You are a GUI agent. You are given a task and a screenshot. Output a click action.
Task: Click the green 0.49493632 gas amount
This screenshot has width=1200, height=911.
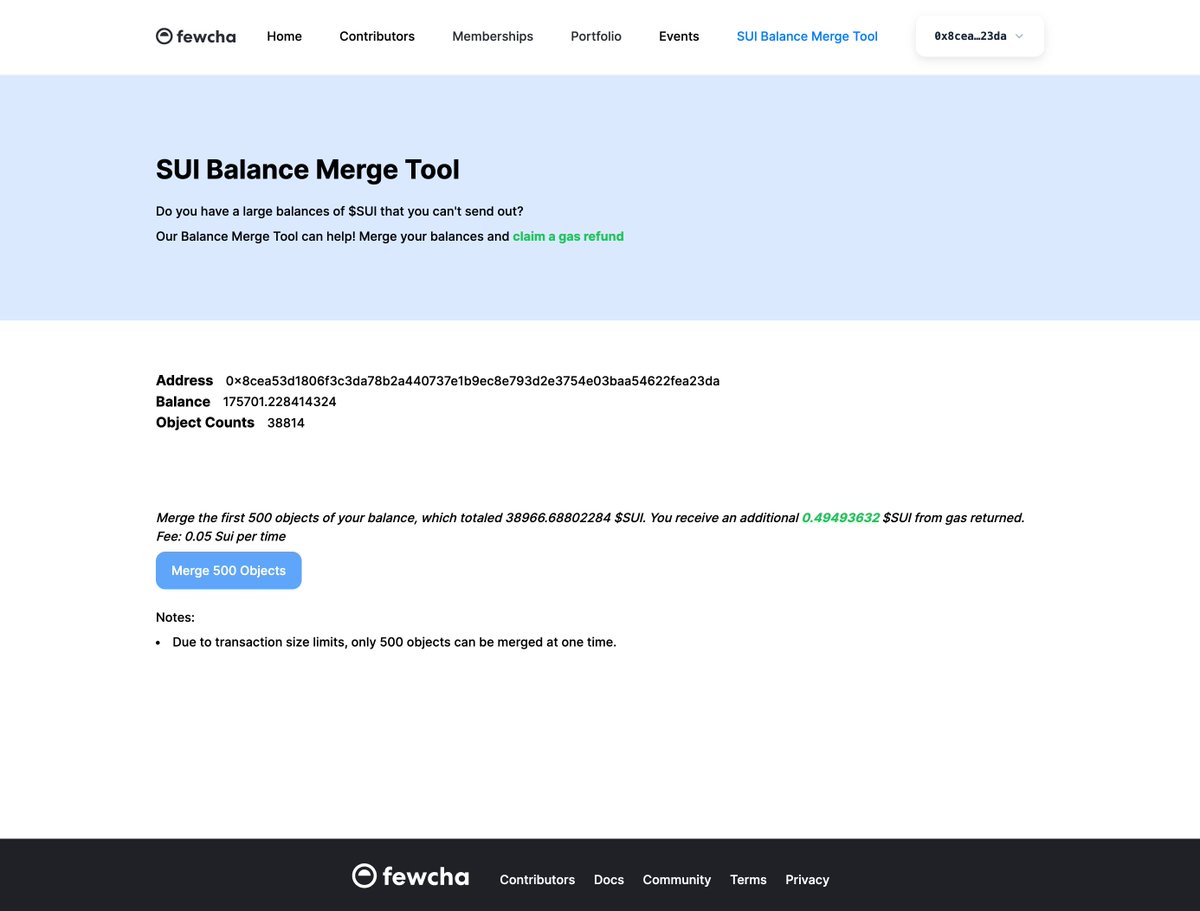841,518
